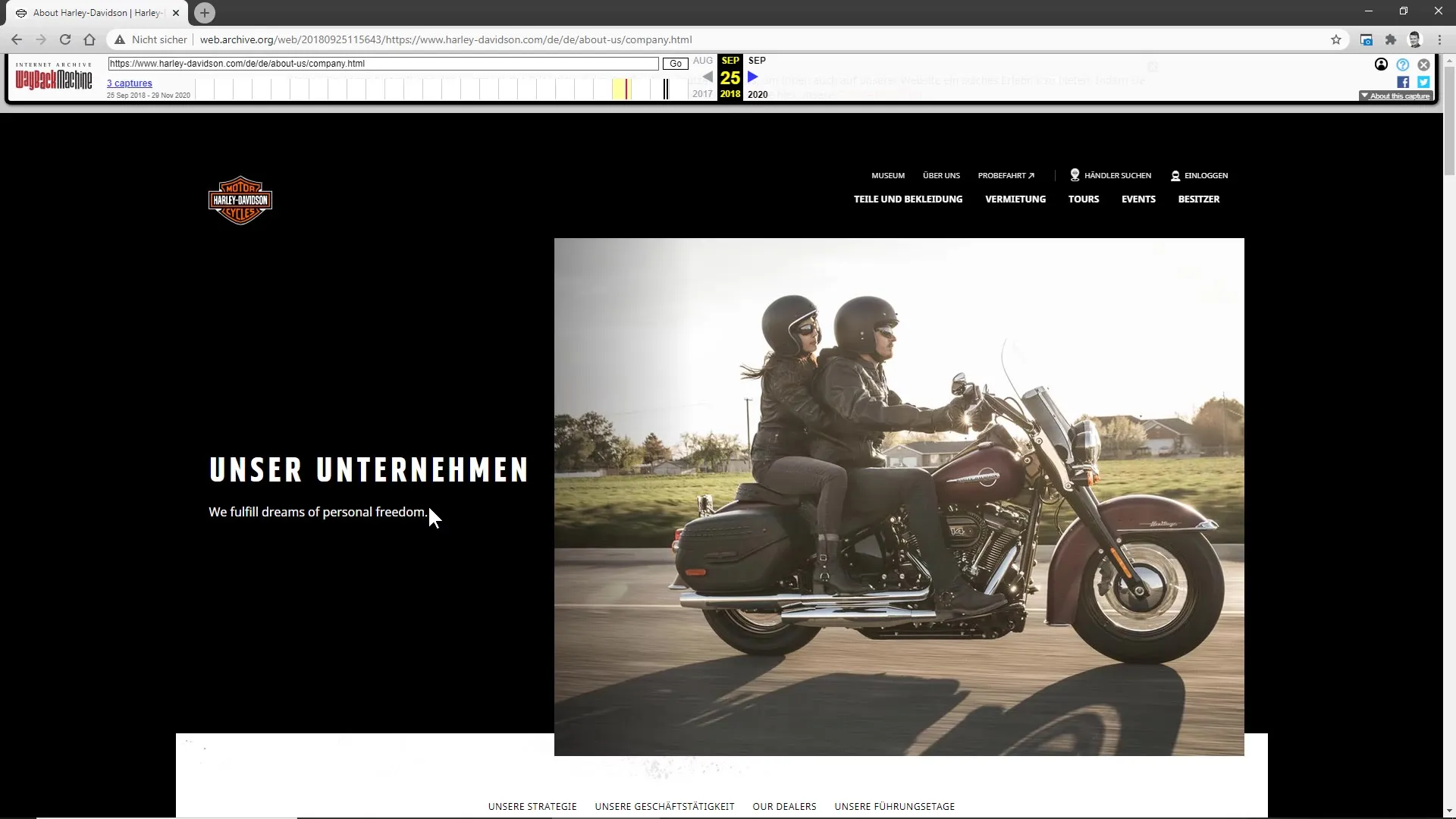This screenshot has height=819, width=1456.
Task: Jump to UNSERE STRATEGIE section
Action: point(532,806)
